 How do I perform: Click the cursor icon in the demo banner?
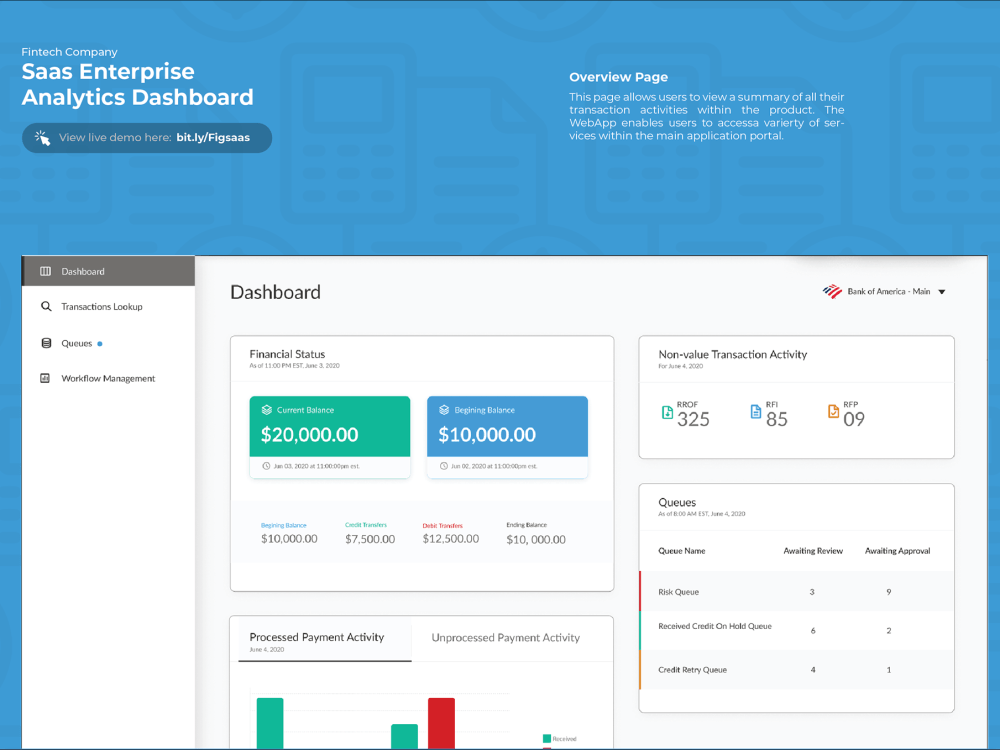[x=41, y=138]
